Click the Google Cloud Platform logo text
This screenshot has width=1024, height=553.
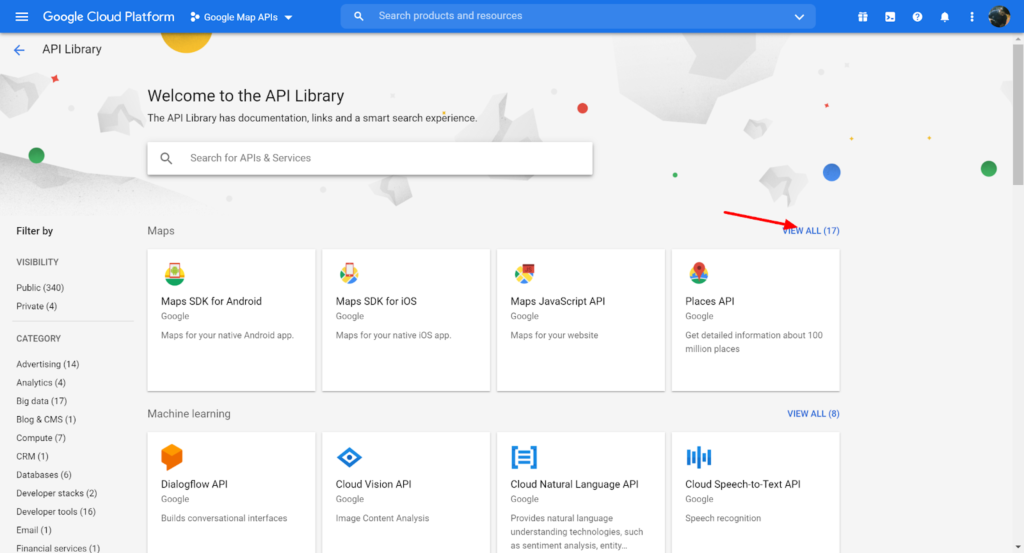[x=108, y=17]
